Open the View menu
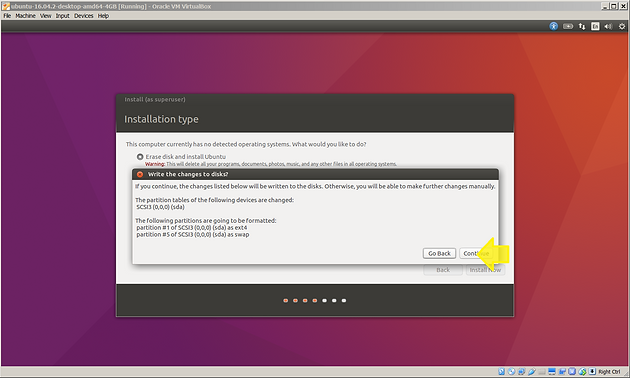The image size is (630, 378). [x=45, y=16]
